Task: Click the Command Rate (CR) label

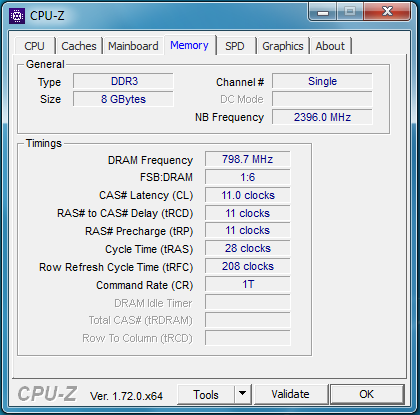Action: pyautogui.click(x=145, y=285)
